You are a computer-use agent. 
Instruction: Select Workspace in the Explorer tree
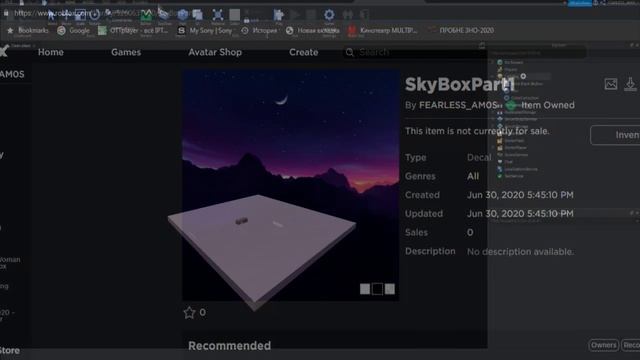(511, 62)
